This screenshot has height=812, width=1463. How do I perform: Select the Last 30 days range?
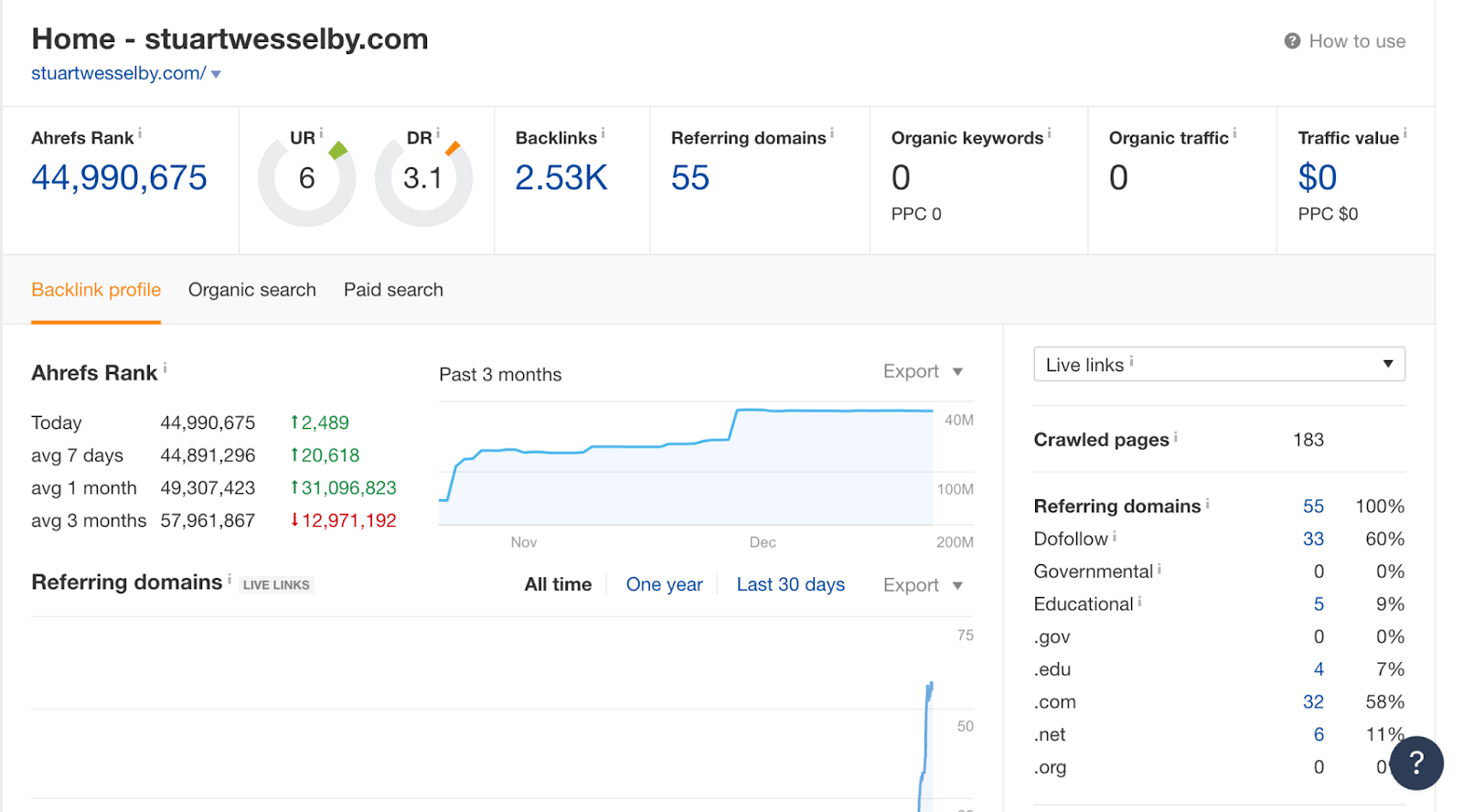(x=791, y=584)
